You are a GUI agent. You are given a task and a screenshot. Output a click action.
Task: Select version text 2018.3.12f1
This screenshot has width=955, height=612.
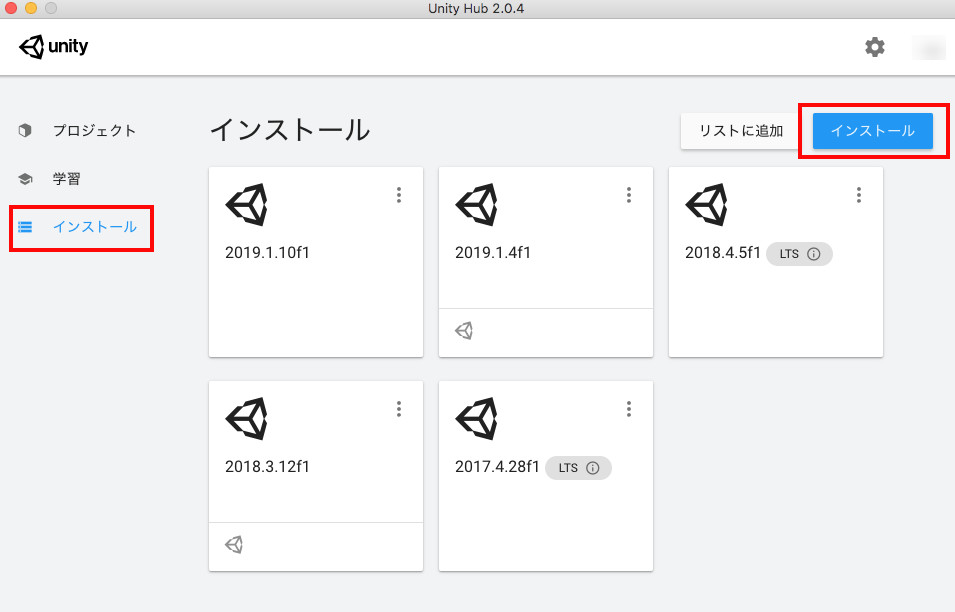[267, 466]
